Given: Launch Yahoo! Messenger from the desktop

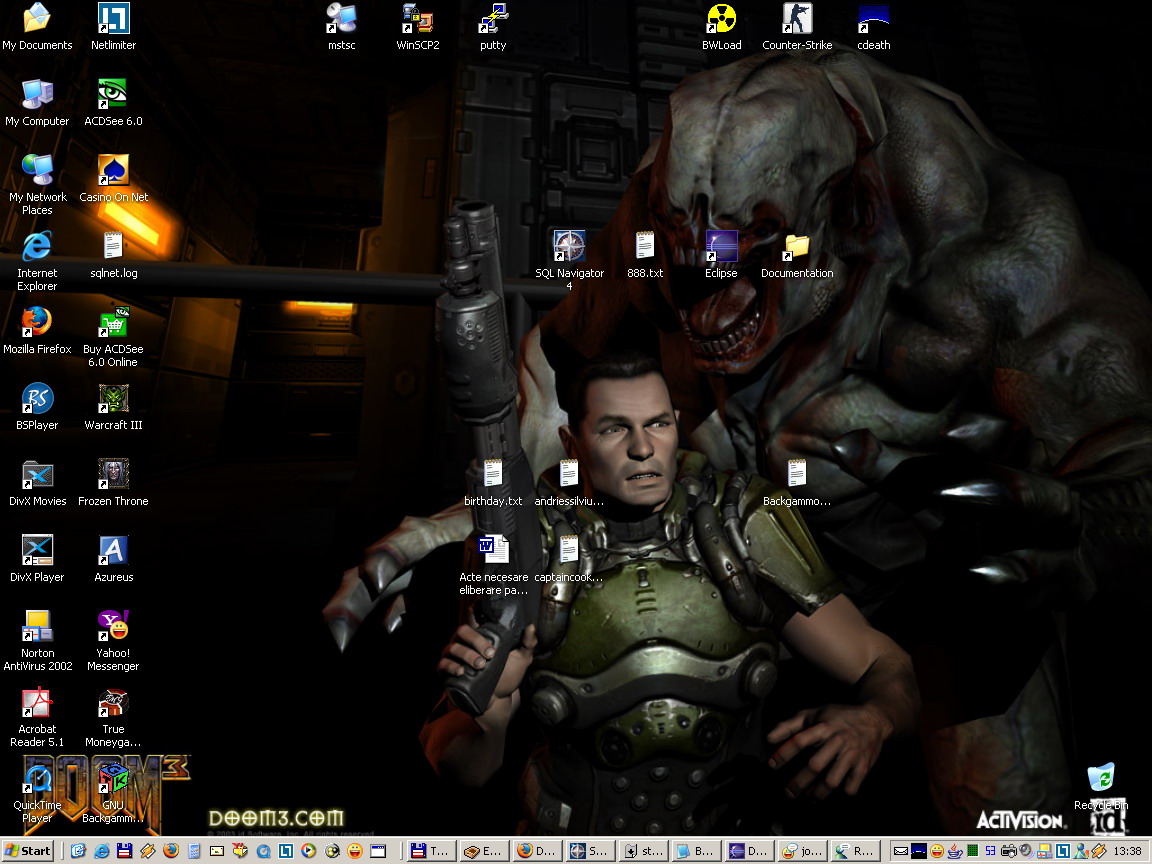Looking at the screenshot, I should [113, 641].
